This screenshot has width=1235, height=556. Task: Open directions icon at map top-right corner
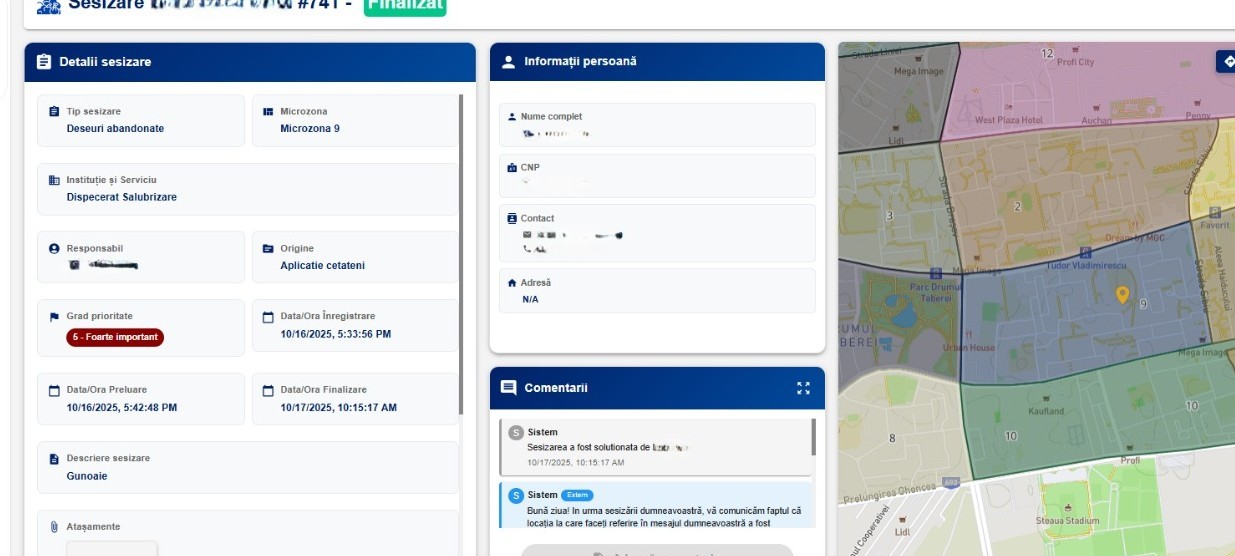[x=1227, y=61]
